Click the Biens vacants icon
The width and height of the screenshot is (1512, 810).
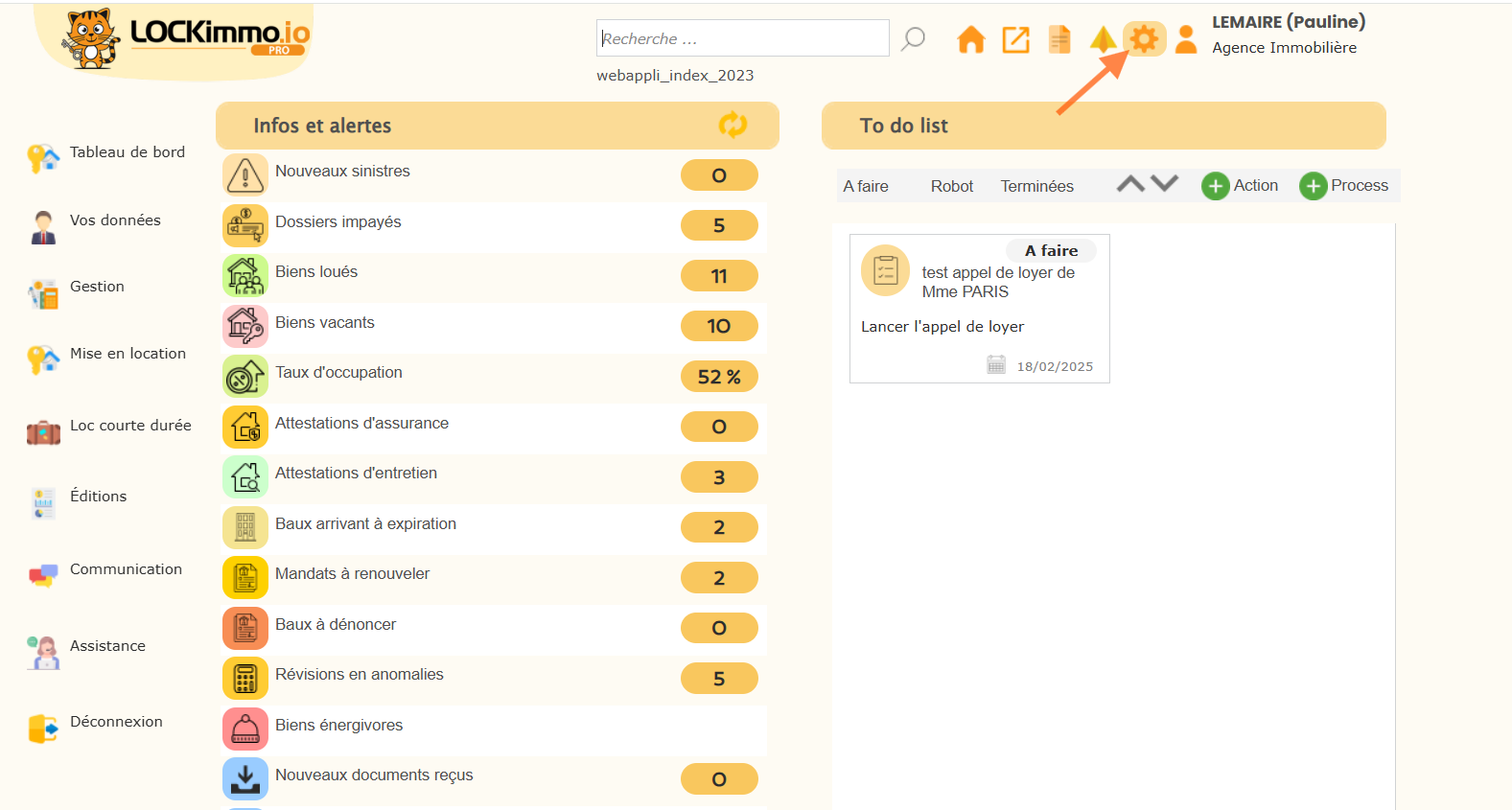point(245,327)
